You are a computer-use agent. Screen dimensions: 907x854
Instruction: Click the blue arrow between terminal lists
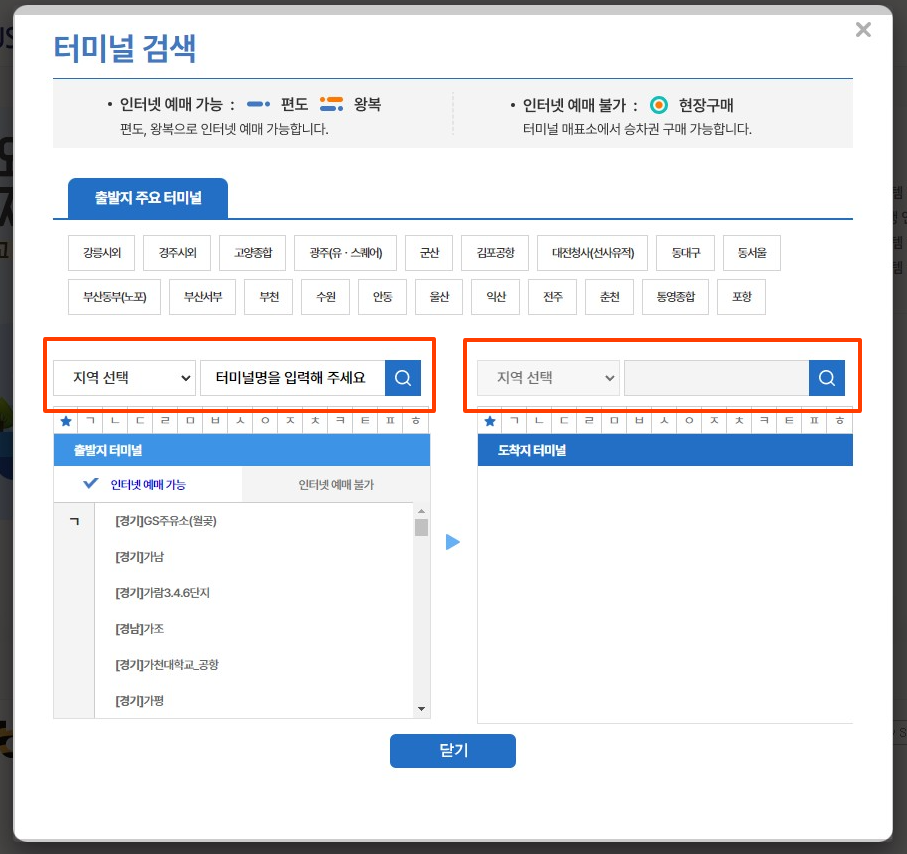(x=453, y=542)
